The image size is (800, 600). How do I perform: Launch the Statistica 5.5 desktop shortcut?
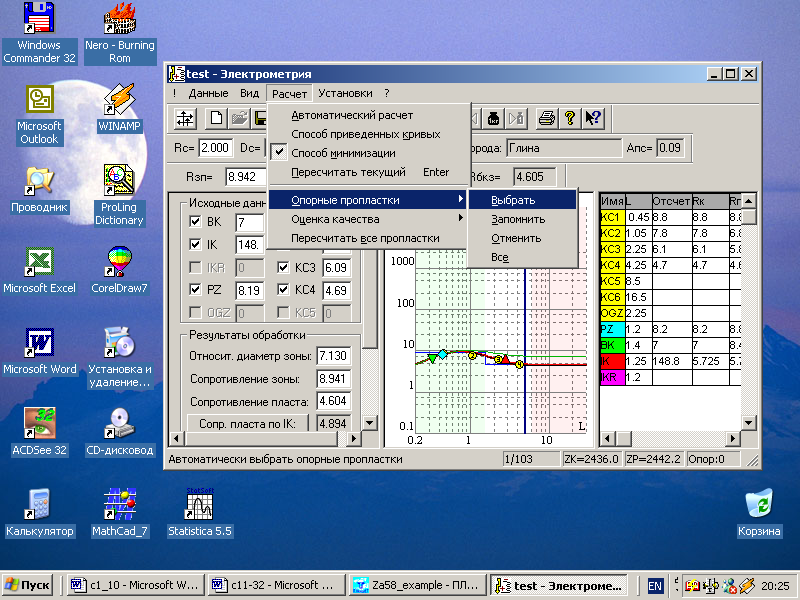pyautogui.click(x=199, y=513)
